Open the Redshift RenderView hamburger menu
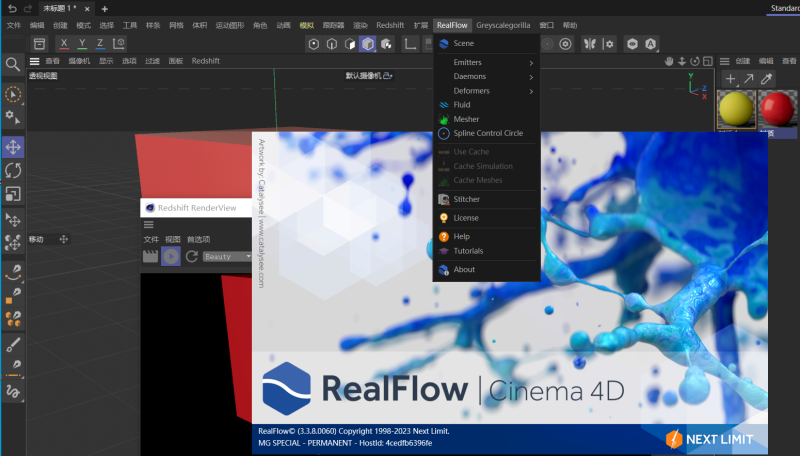The width and height of the screenshot is (800, 456). 148,224
